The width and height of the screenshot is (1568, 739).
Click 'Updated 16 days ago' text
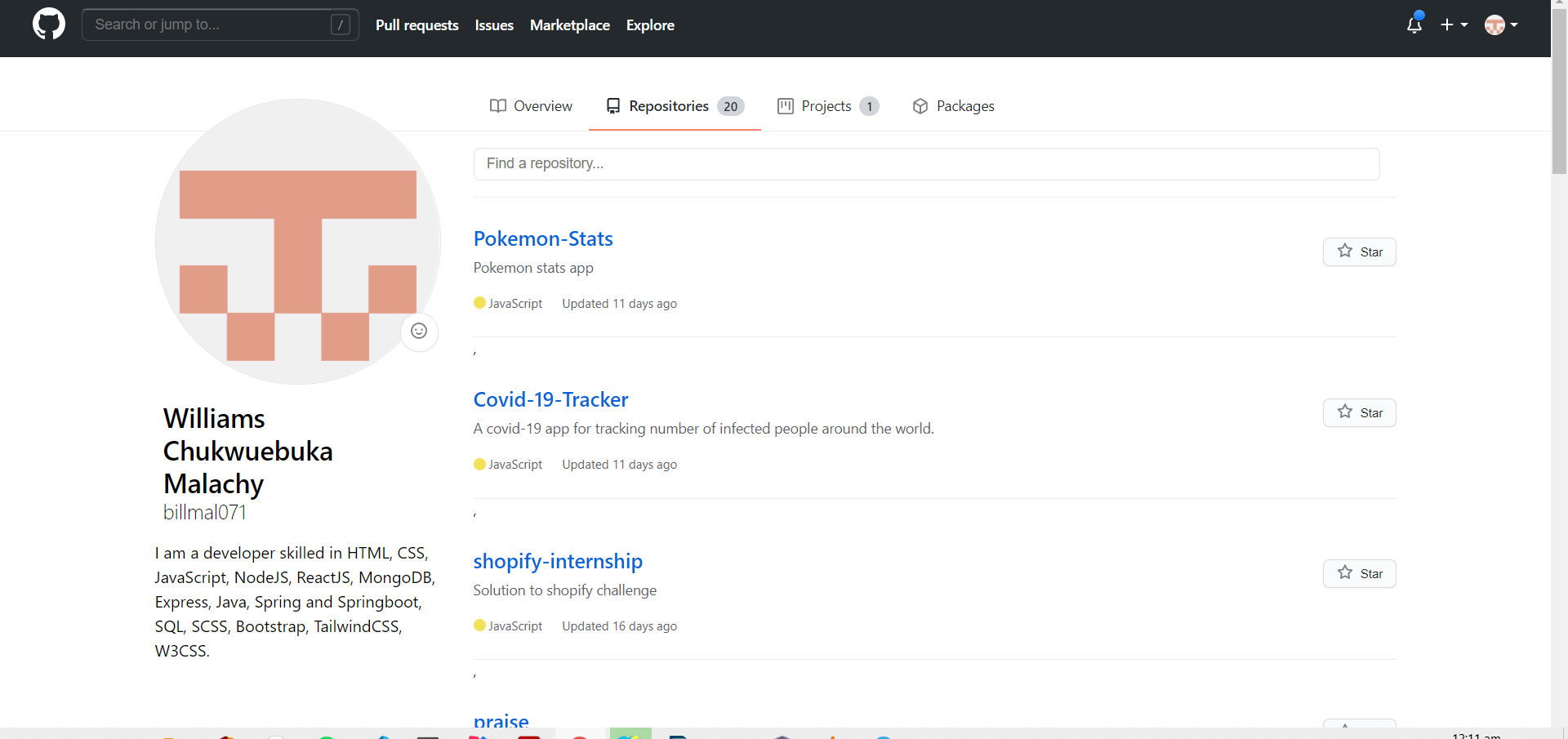(620, 626)
